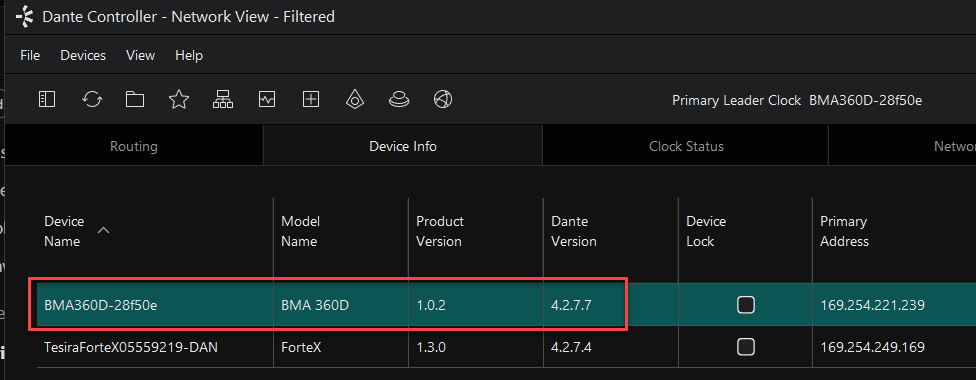Open the Help menu
976x380 pixels.
point(189,55)
